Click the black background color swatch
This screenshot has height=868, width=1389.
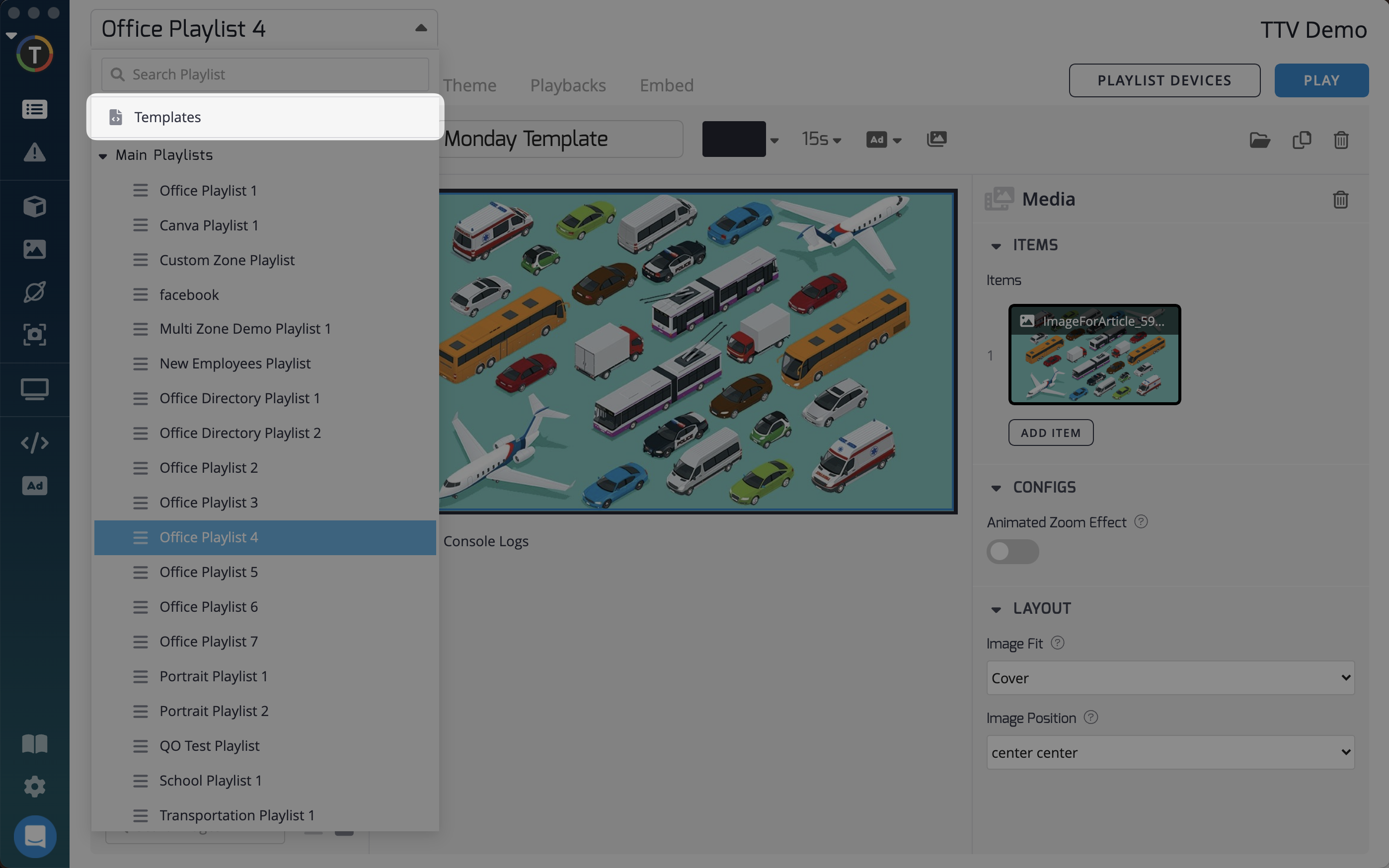[x=733, y=139]
